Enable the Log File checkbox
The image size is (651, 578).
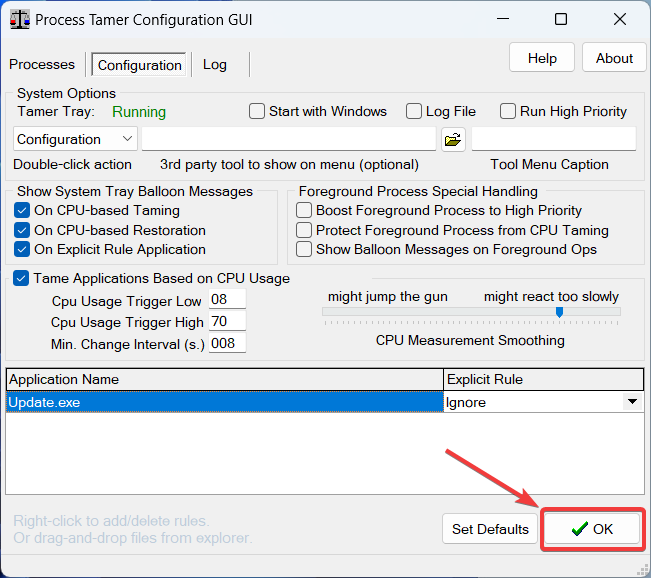point(414,111)
